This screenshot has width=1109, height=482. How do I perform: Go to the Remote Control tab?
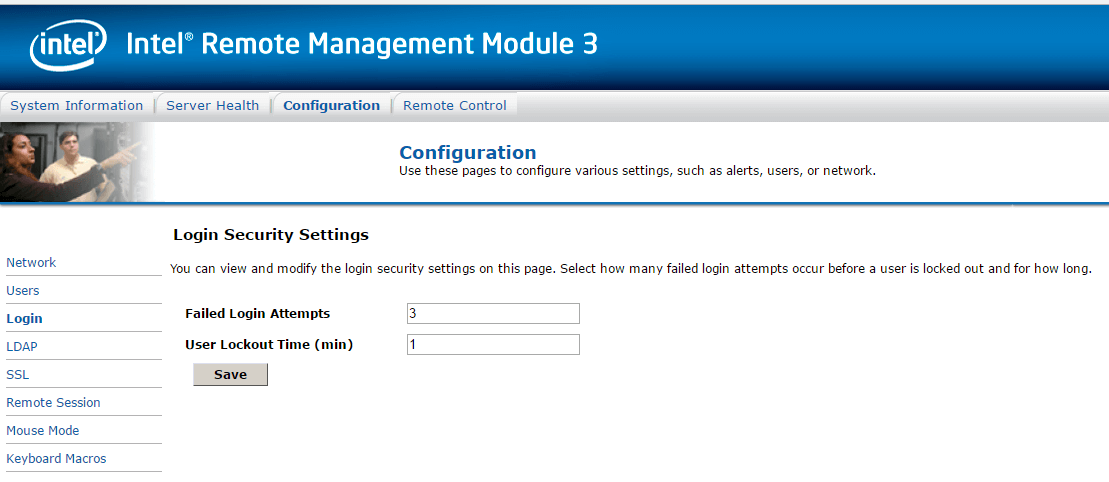[x=454, y=106]
